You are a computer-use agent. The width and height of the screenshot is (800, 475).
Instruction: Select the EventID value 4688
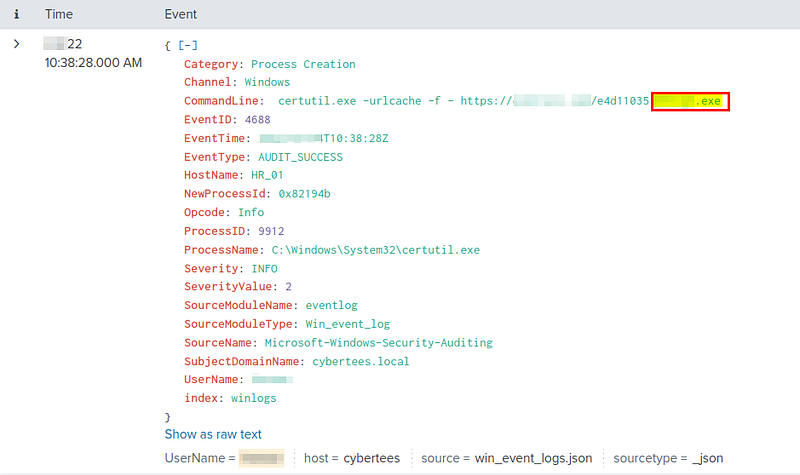258,119
